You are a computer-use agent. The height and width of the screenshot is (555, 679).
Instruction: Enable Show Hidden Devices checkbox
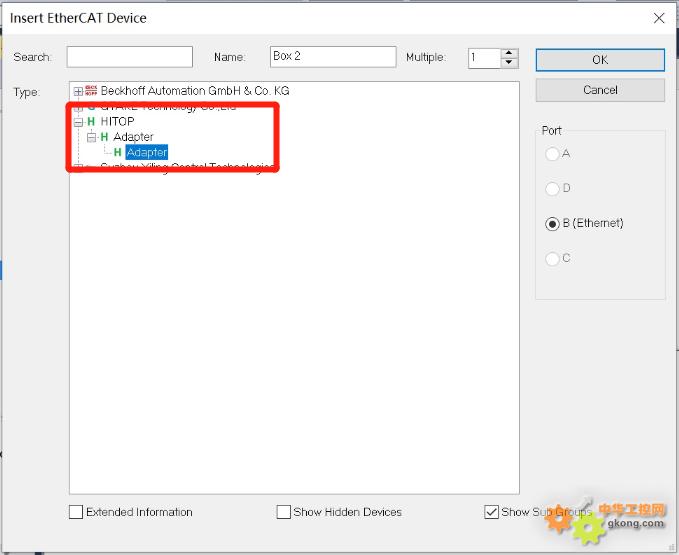(284, 512)
